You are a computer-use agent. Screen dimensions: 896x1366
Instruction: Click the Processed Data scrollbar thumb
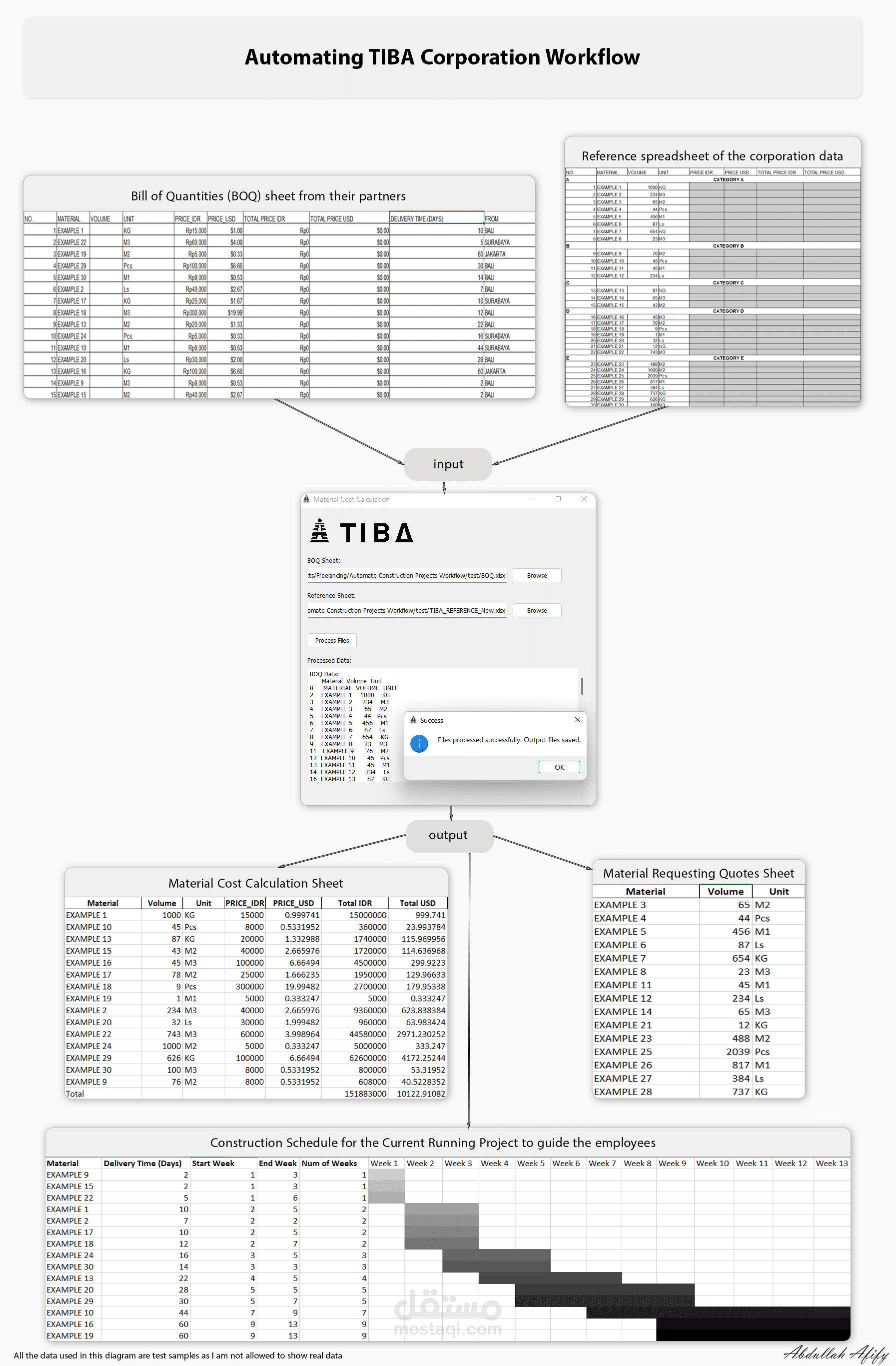pyautogui.click(x=582, y=686)
